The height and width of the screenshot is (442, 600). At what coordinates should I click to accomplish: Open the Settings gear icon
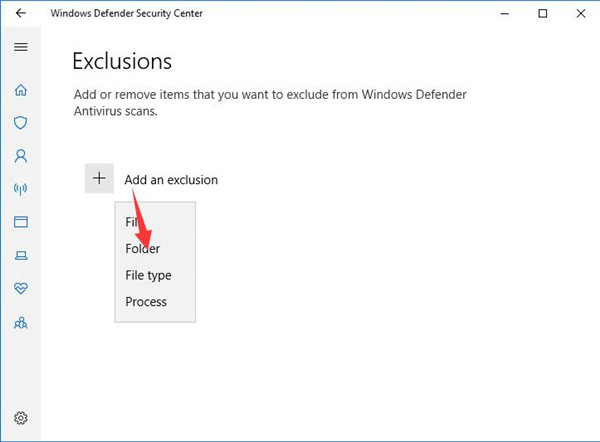[x=21, y=418]
